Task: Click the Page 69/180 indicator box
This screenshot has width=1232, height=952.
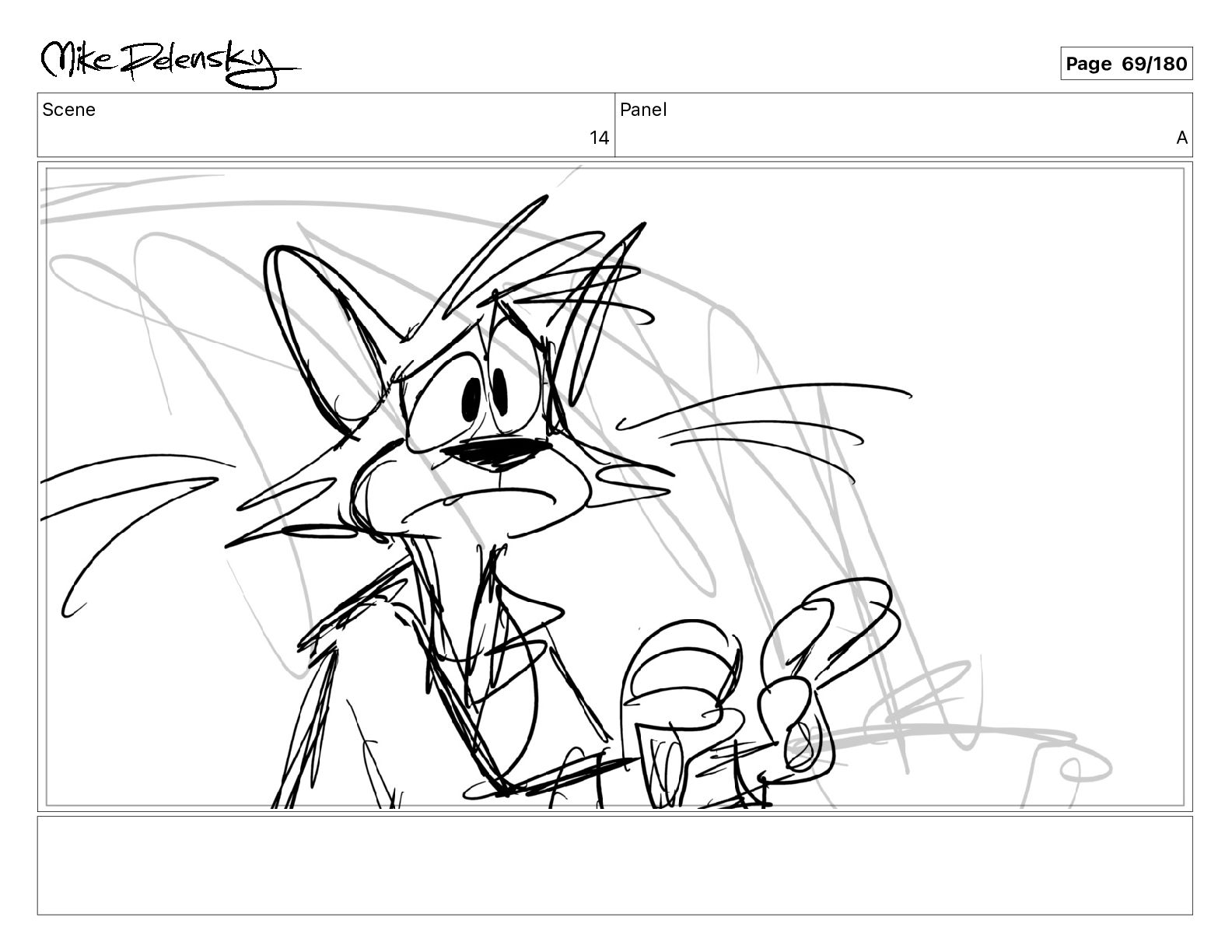Action: (x=1125, y=64)
